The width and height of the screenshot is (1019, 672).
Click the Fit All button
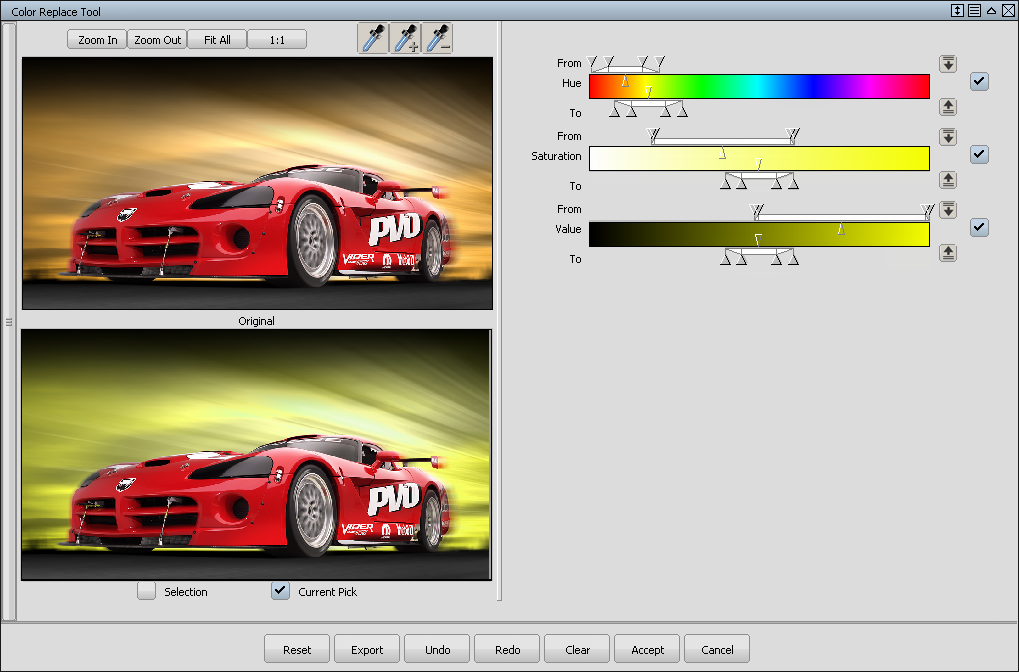[x=217, y=40]
